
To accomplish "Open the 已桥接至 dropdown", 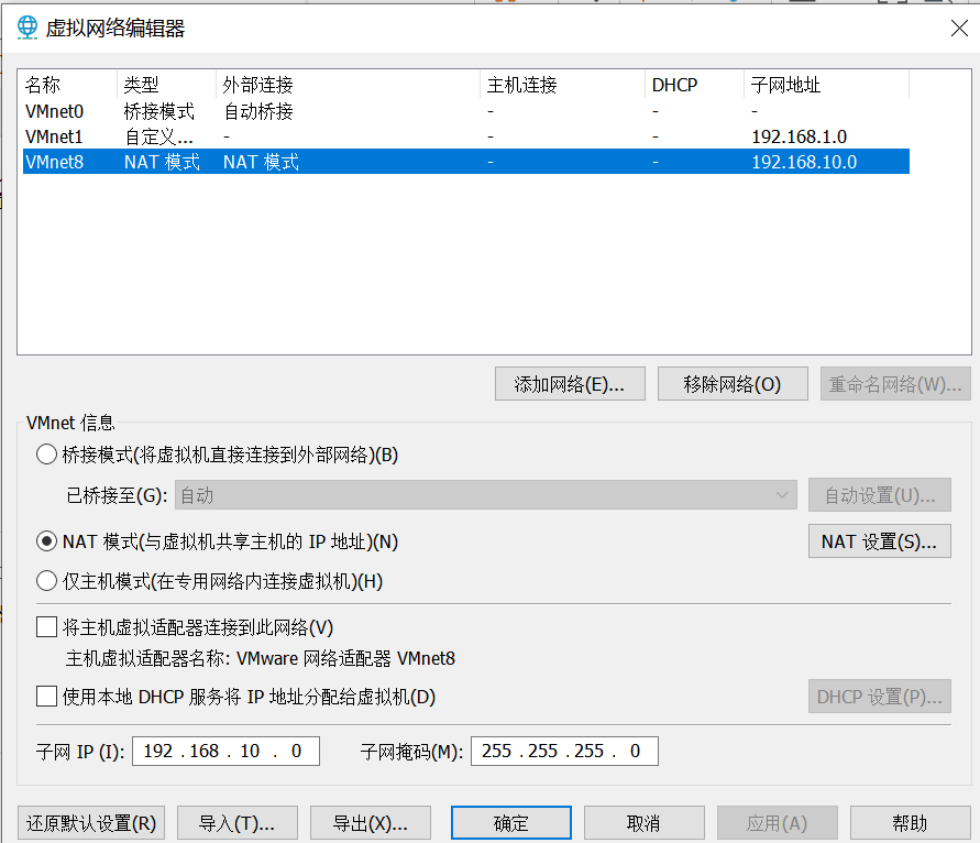I will (x=486, y=496).
